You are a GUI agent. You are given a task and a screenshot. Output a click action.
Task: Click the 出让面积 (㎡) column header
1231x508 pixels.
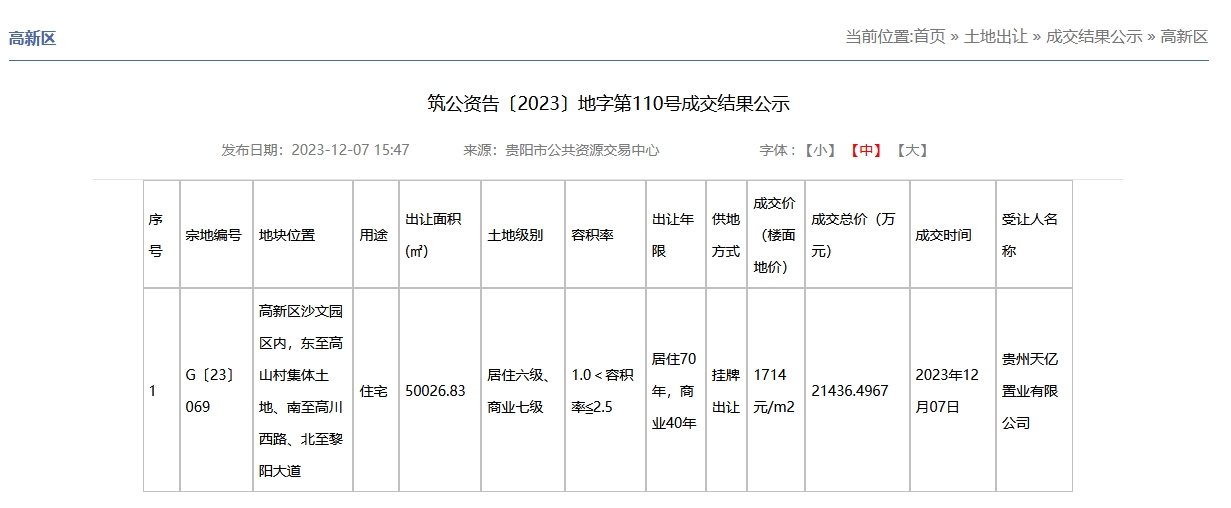433,236
